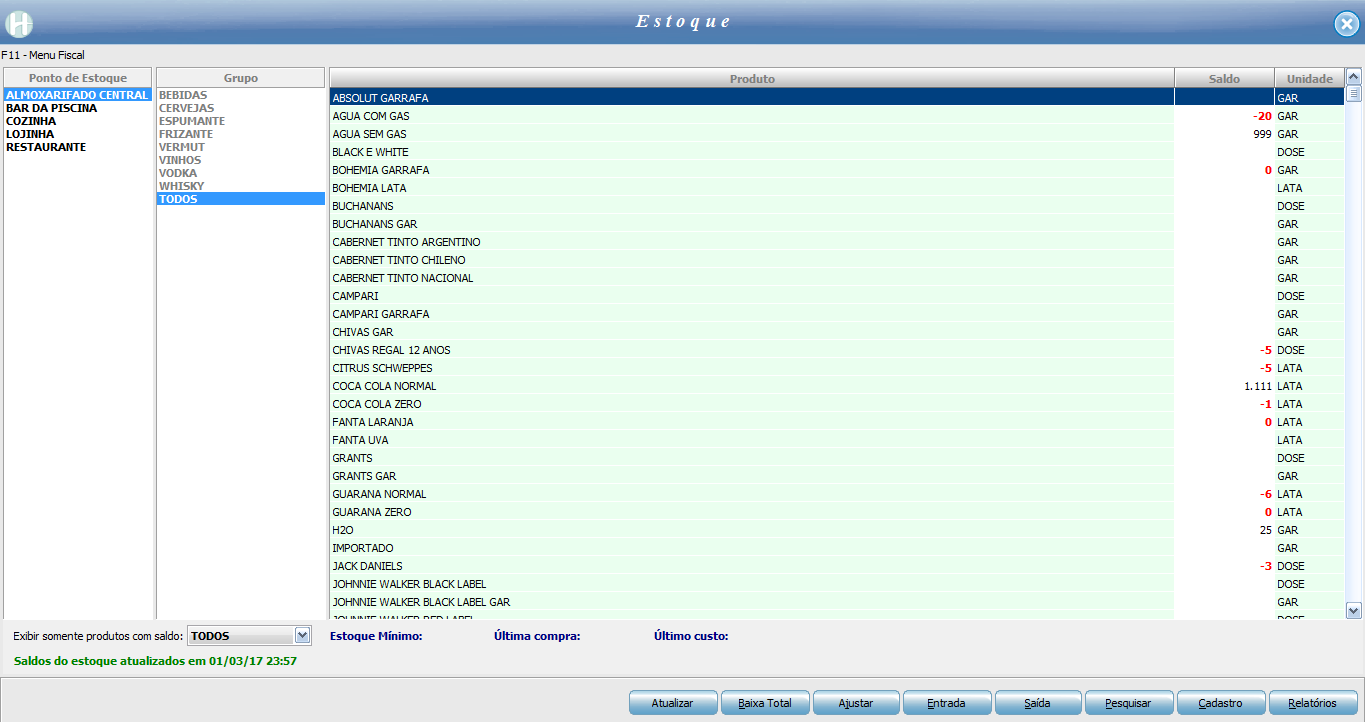Select CABERNET TINTO ARGENTINO product
Screen dimensions: 1365x722
click(x=837, y=242)
